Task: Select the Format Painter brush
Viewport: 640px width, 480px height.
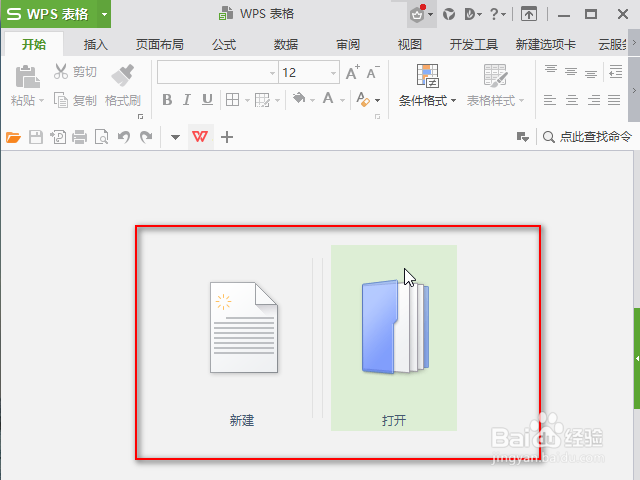Action: 123,75
